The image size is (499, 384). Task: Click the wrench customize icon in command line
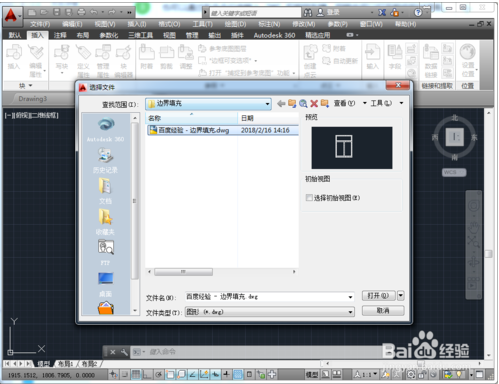(124, 352)
